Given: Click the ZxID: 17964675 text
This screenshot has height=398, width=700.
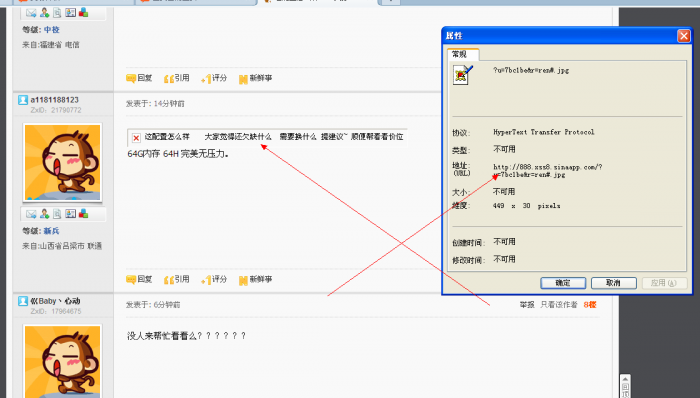Looking at the screenshot, I should (56, 311).
